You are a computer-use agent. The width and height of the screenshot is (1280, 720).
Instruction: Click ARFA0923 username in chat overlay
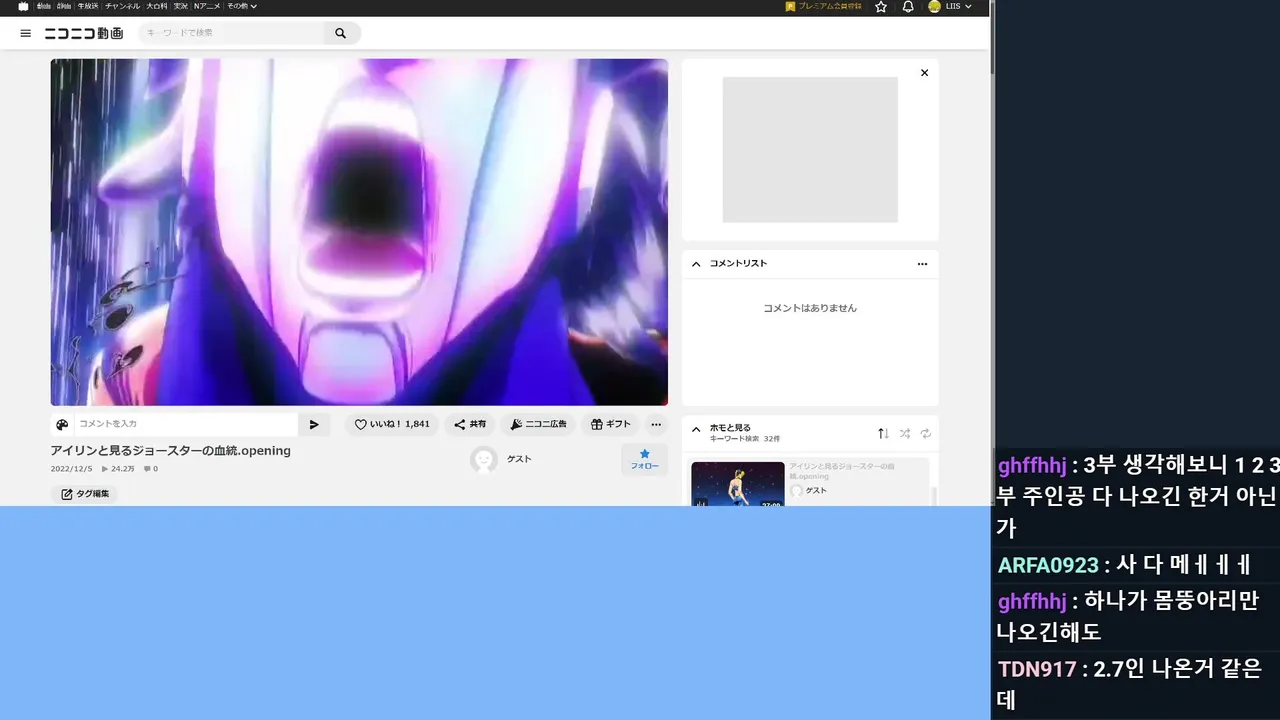click(1048, 565)
